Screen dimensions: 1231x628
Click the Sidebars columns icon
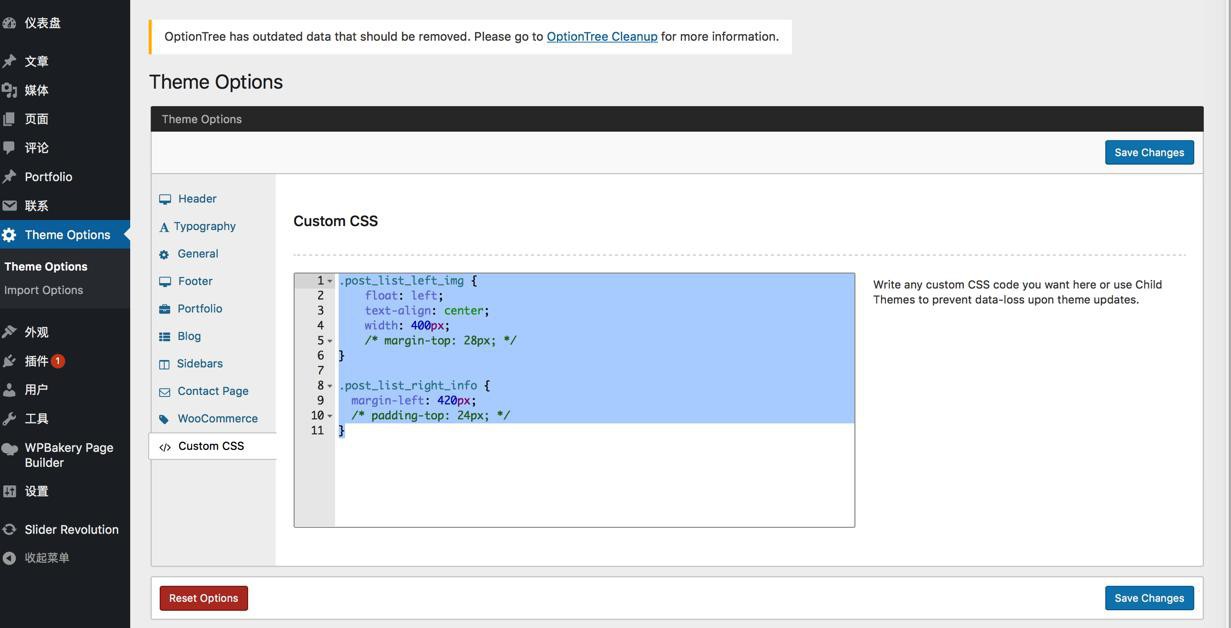[x=165, y=364]
